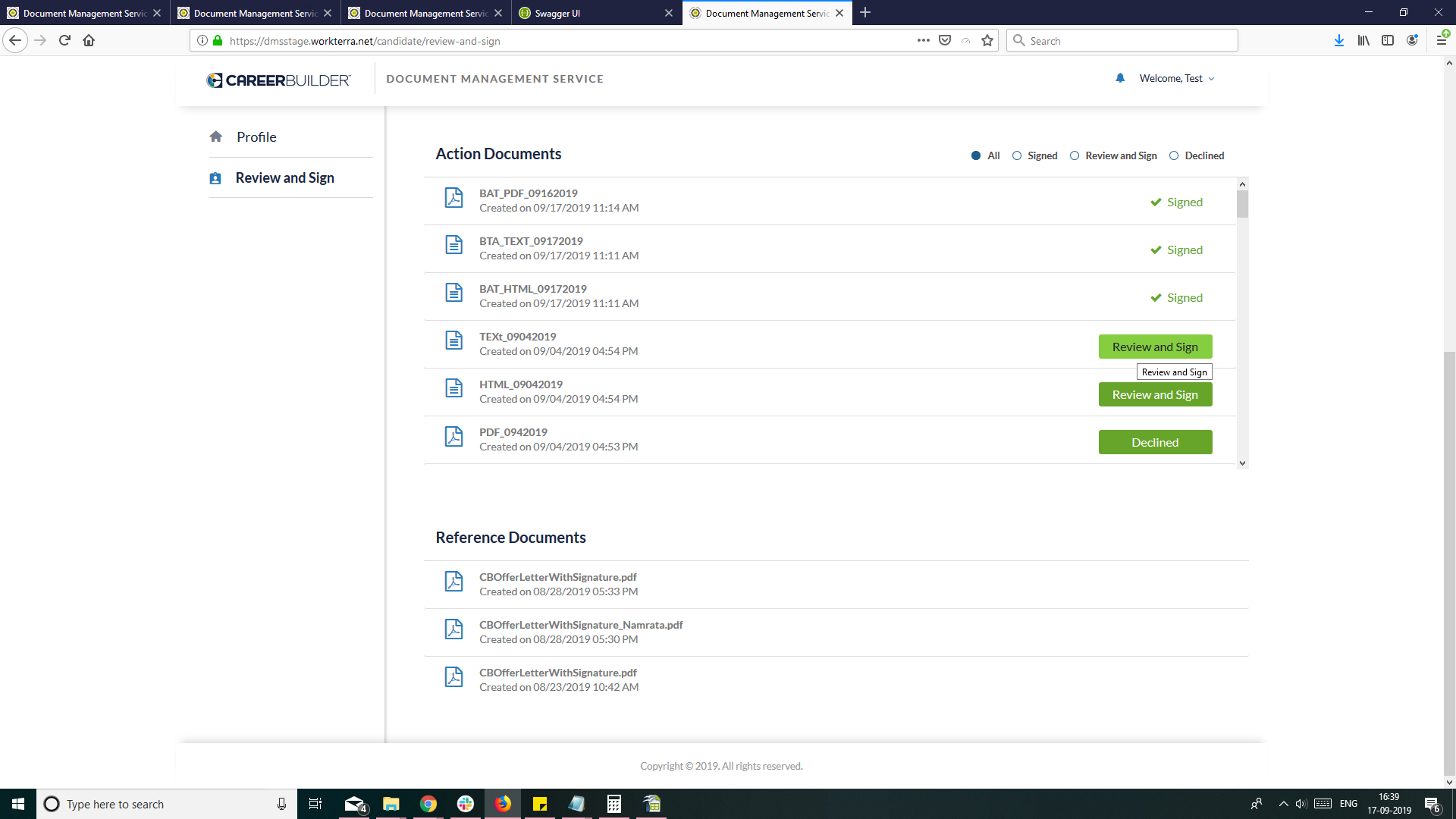Image resolution: width=1456 pixels, height=819 pixels.
Task: Save to Pocket icon in address bar
Action: (x=945, y=40)
